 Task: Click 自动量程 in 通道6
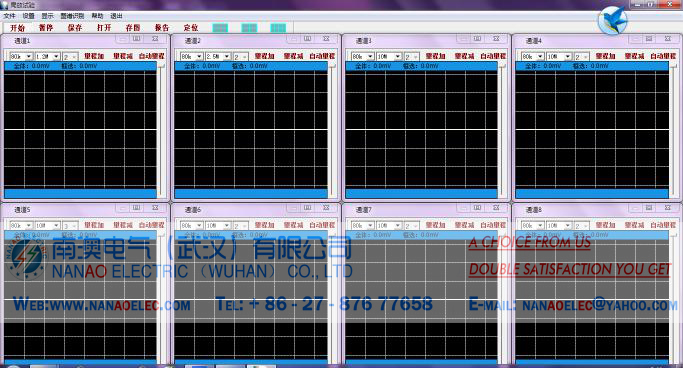(x=322, y=225)
